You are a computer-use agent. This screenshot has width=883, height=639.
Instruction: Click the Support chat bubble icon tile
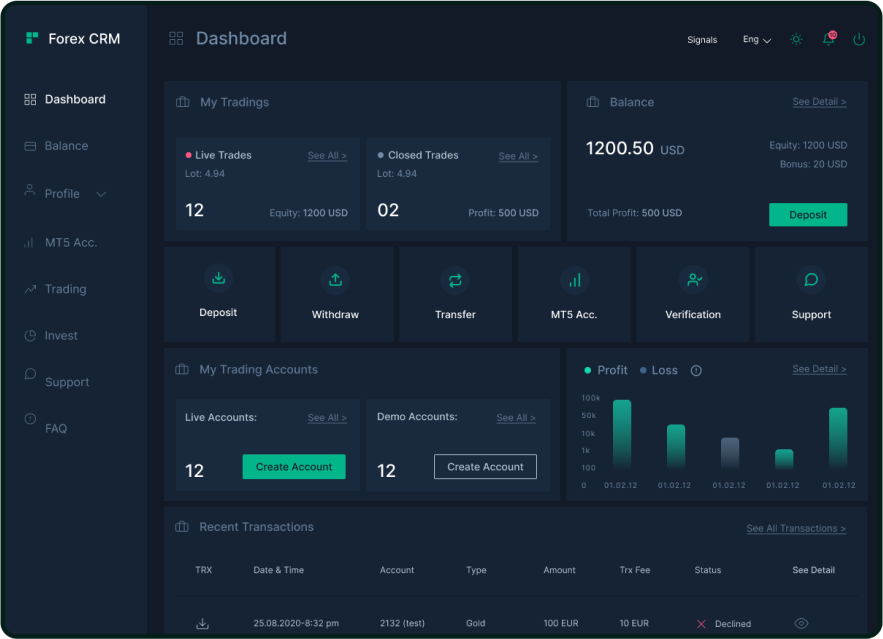[811, 280]
